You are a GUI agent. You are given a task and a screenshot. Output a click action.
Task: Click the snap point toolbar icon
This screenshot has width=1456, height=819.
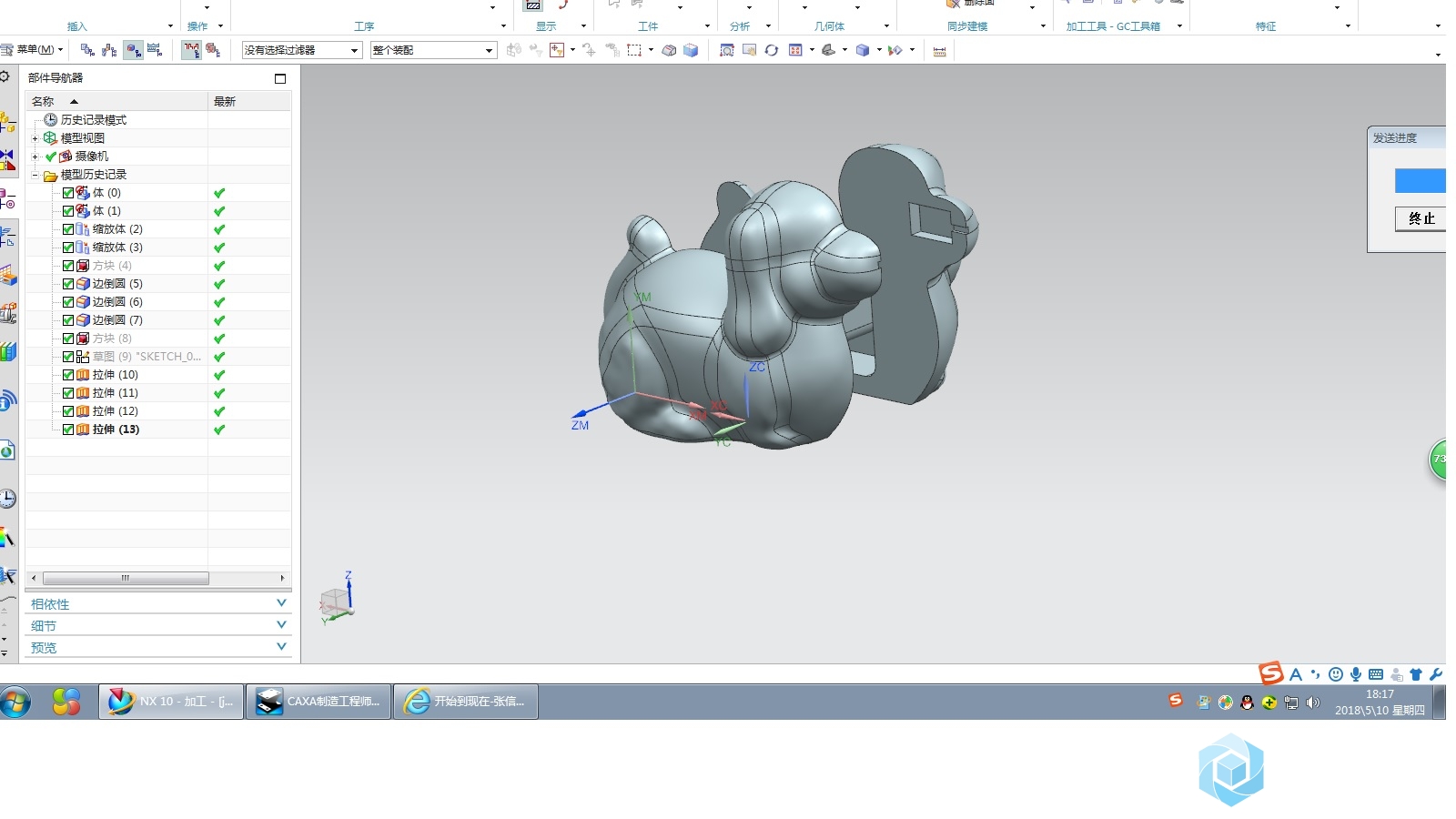coord(557,50)
